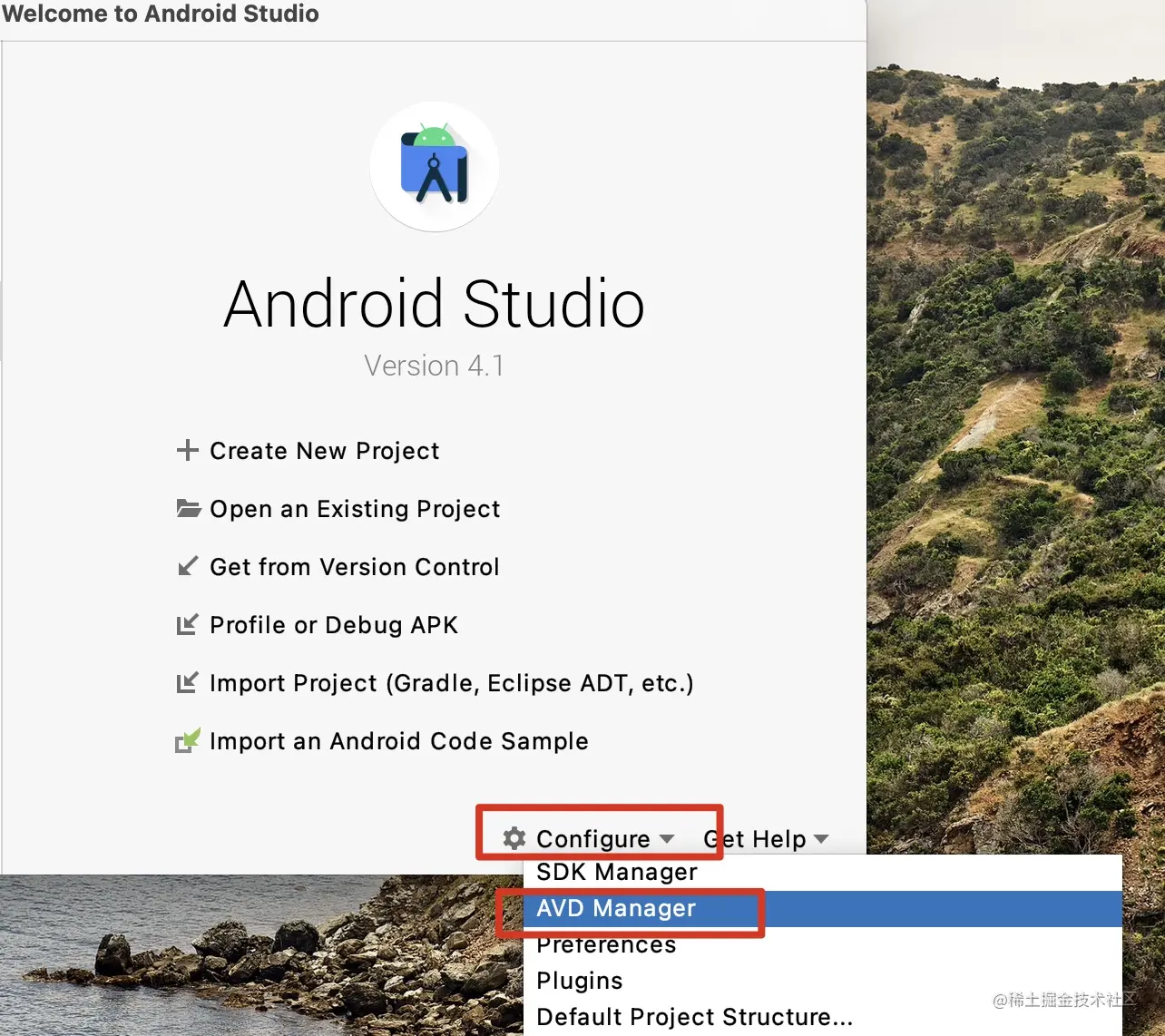Click the gear icon next to Configure
The image size is (1165, 1036).
click(x=514, y=838)
